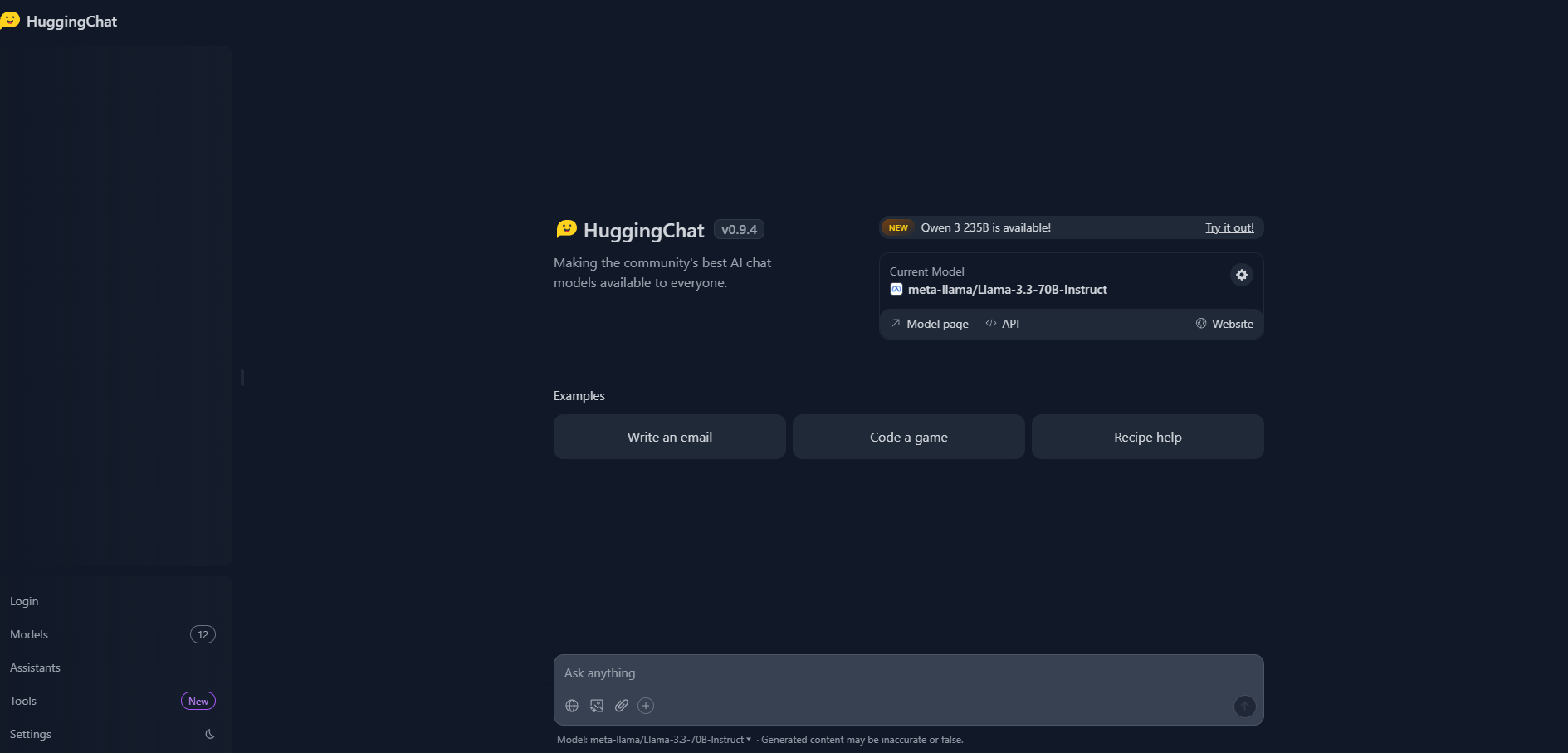
Task: Select the Recipe help example
Action: click(x=1148, y=437)
